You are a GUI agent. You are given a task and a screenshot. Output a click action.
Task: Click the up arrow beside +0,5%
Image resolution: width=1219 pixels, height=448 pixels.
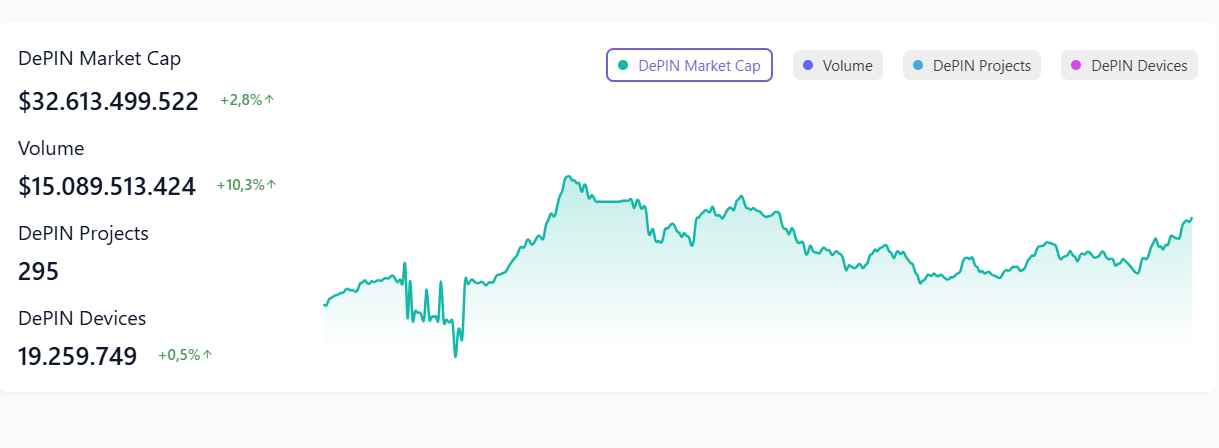tap(208, 355)
